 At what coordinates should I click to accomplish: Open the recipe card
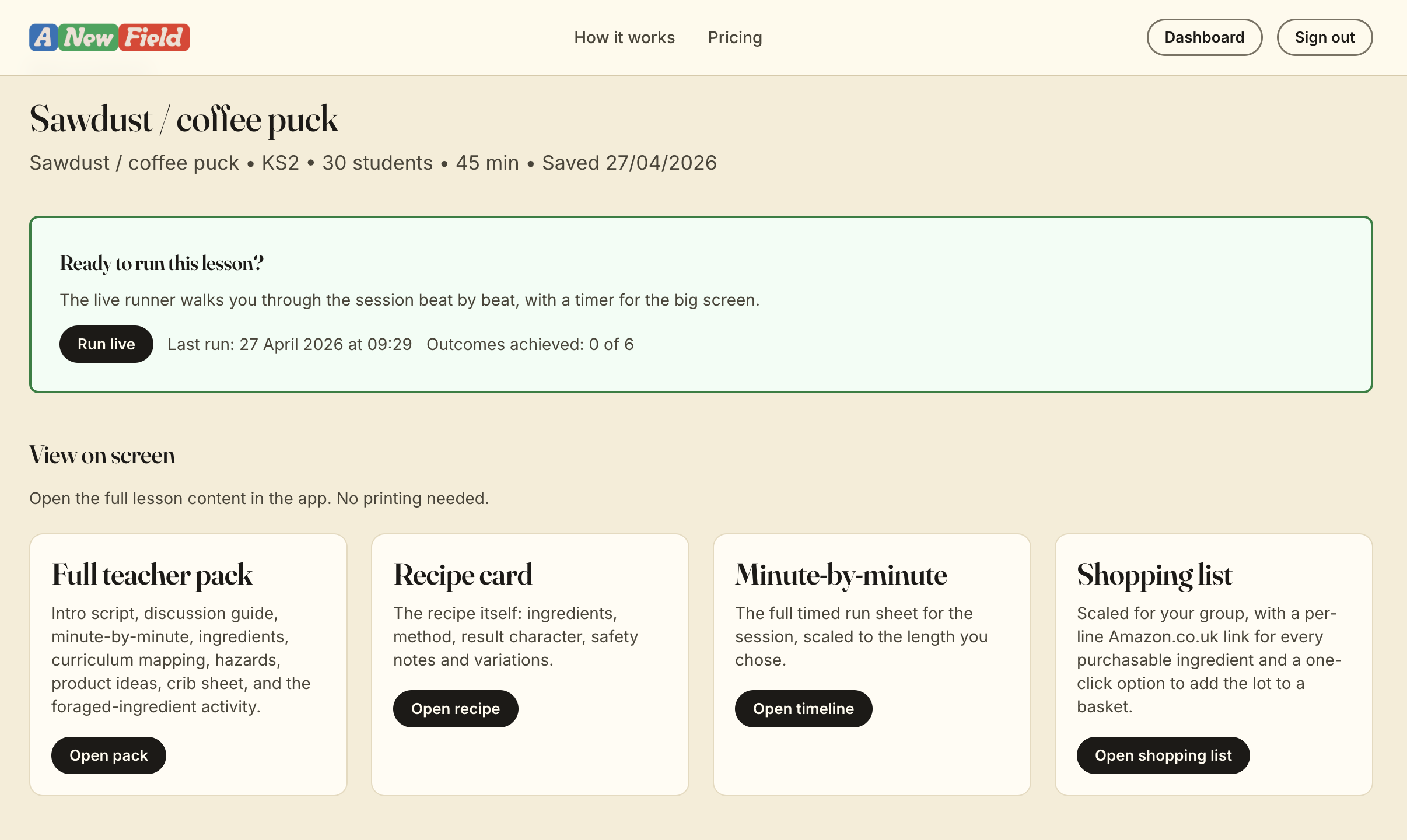[x=455, y=709]
